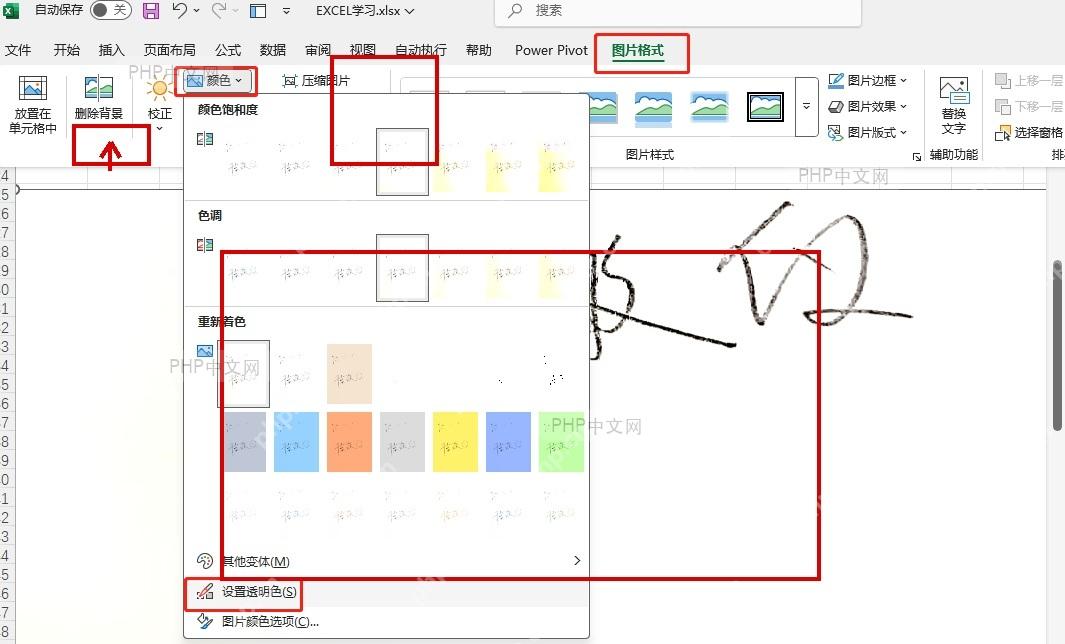Viewport: 1065px width, 644px height.
Task: Switch to the Picture Format (图片格式) tab
Action: [x=637, y=50]
